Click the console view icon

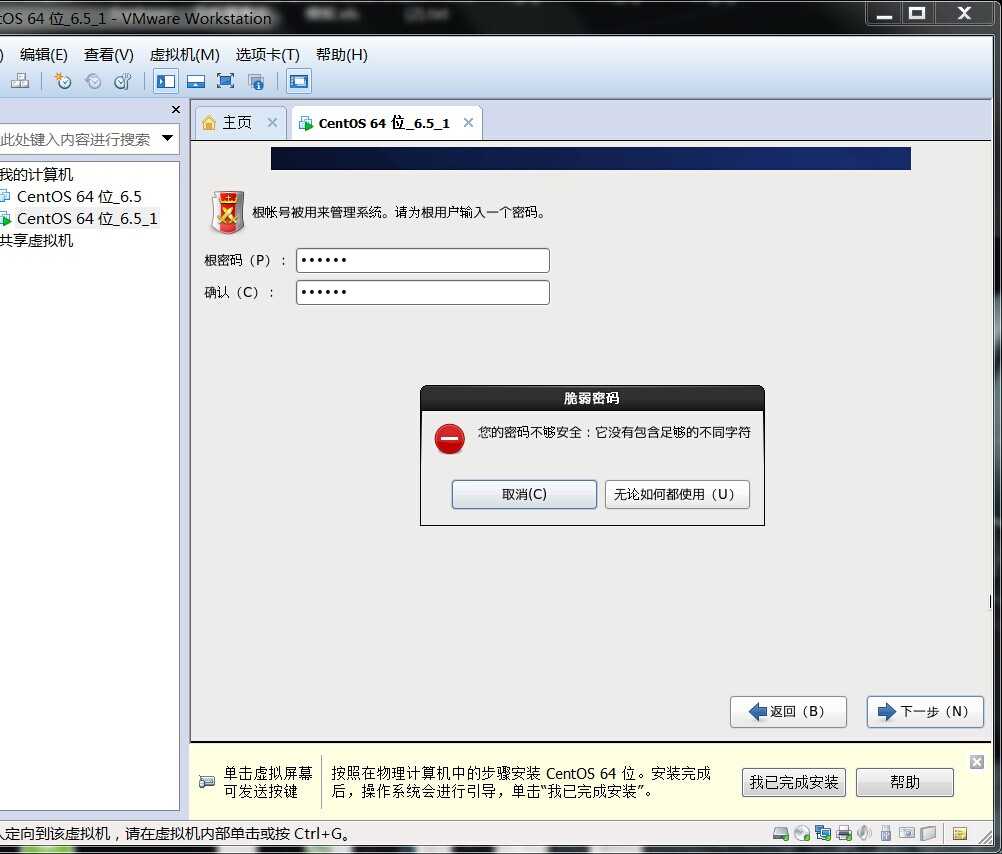[x=298, y=81]
